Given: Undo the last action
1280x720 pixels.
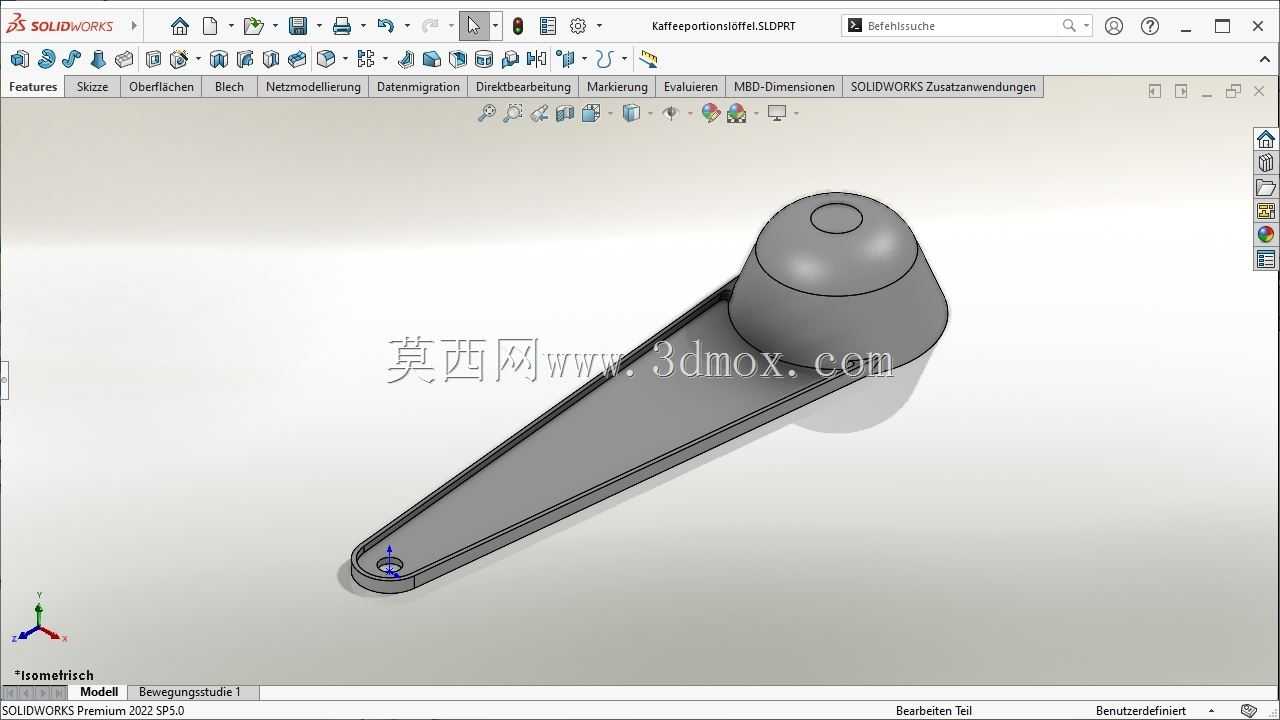Looking at the screenshot, I should (386, 26).
